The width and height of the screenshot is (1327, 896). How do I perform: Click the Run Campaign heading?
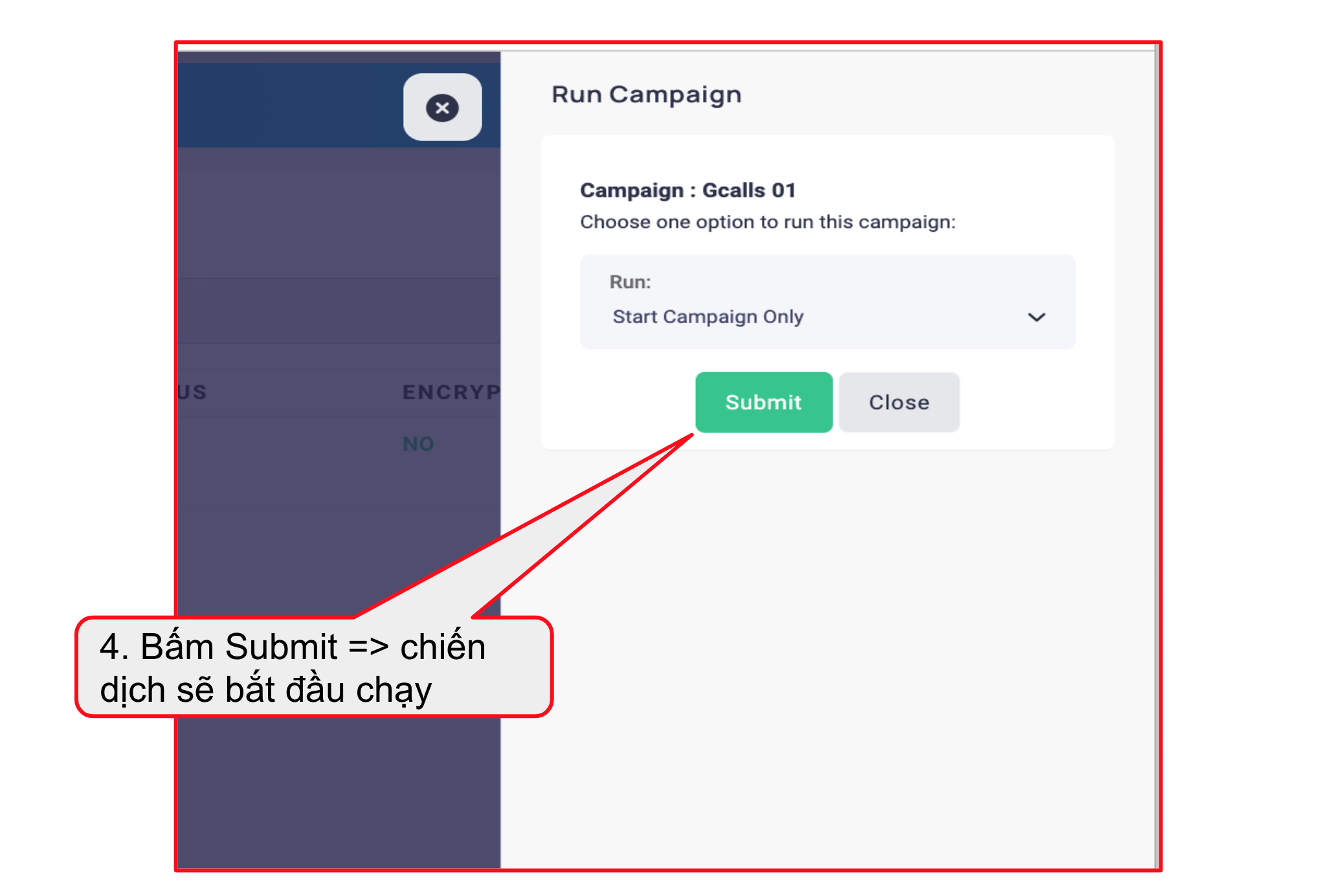coord(646,95)
